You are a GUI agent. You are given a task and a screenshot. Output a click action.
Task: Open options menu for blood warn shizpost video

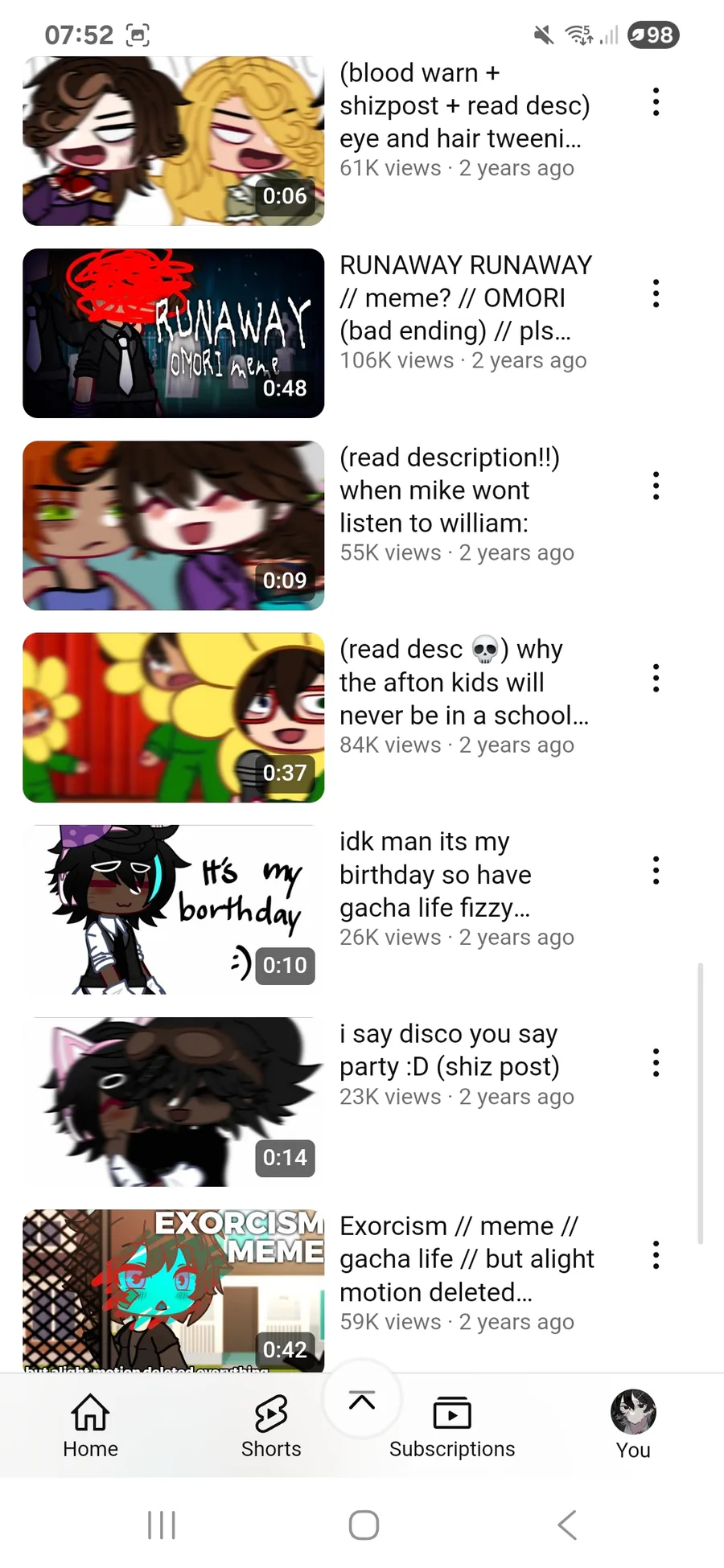point(656,101)
